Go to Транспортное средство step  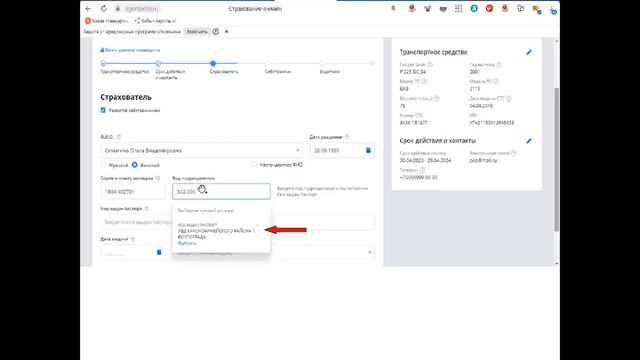(103, 64)
